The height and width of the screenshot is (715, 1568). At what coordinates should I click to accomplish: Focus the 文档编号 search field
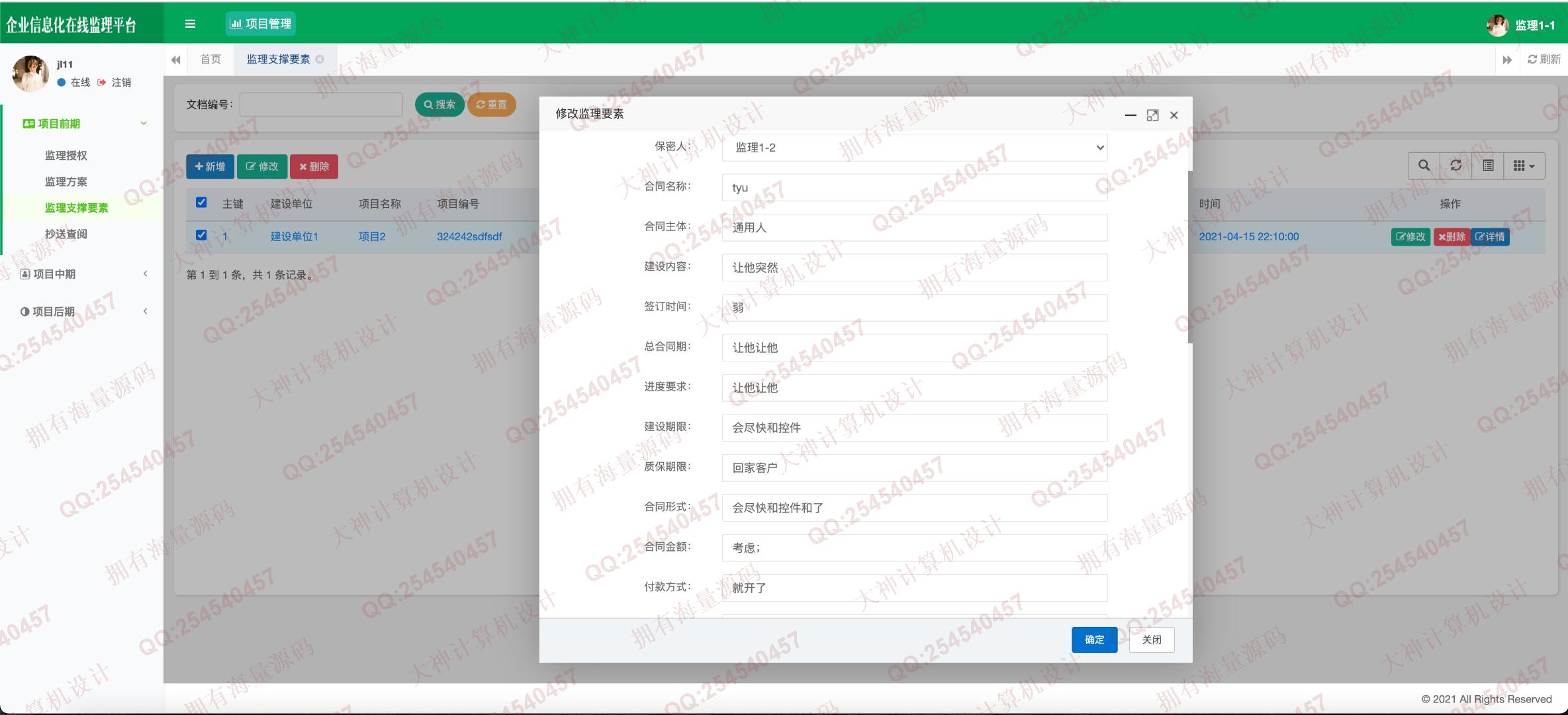(x=321, y=105)
